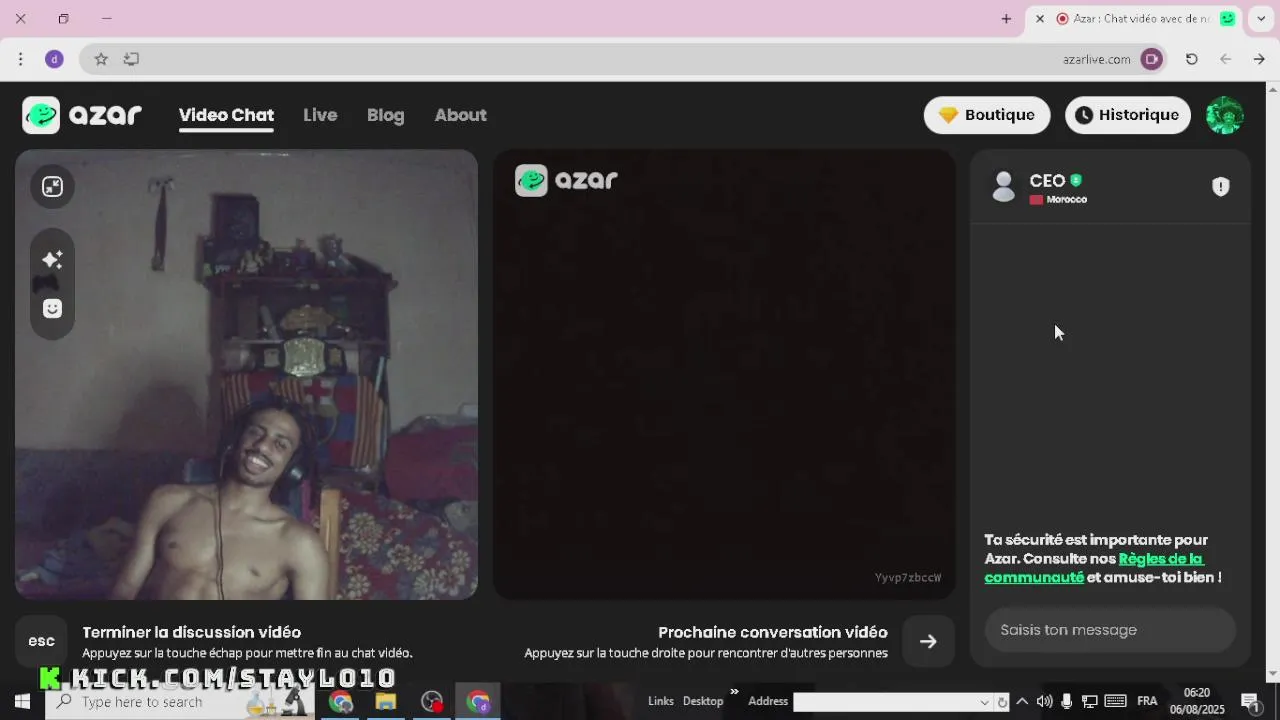Image resolution: width=1280 pixels, height=720 pixels.
Task: Open the volume speaker icon
Action: coord(1044,701)
